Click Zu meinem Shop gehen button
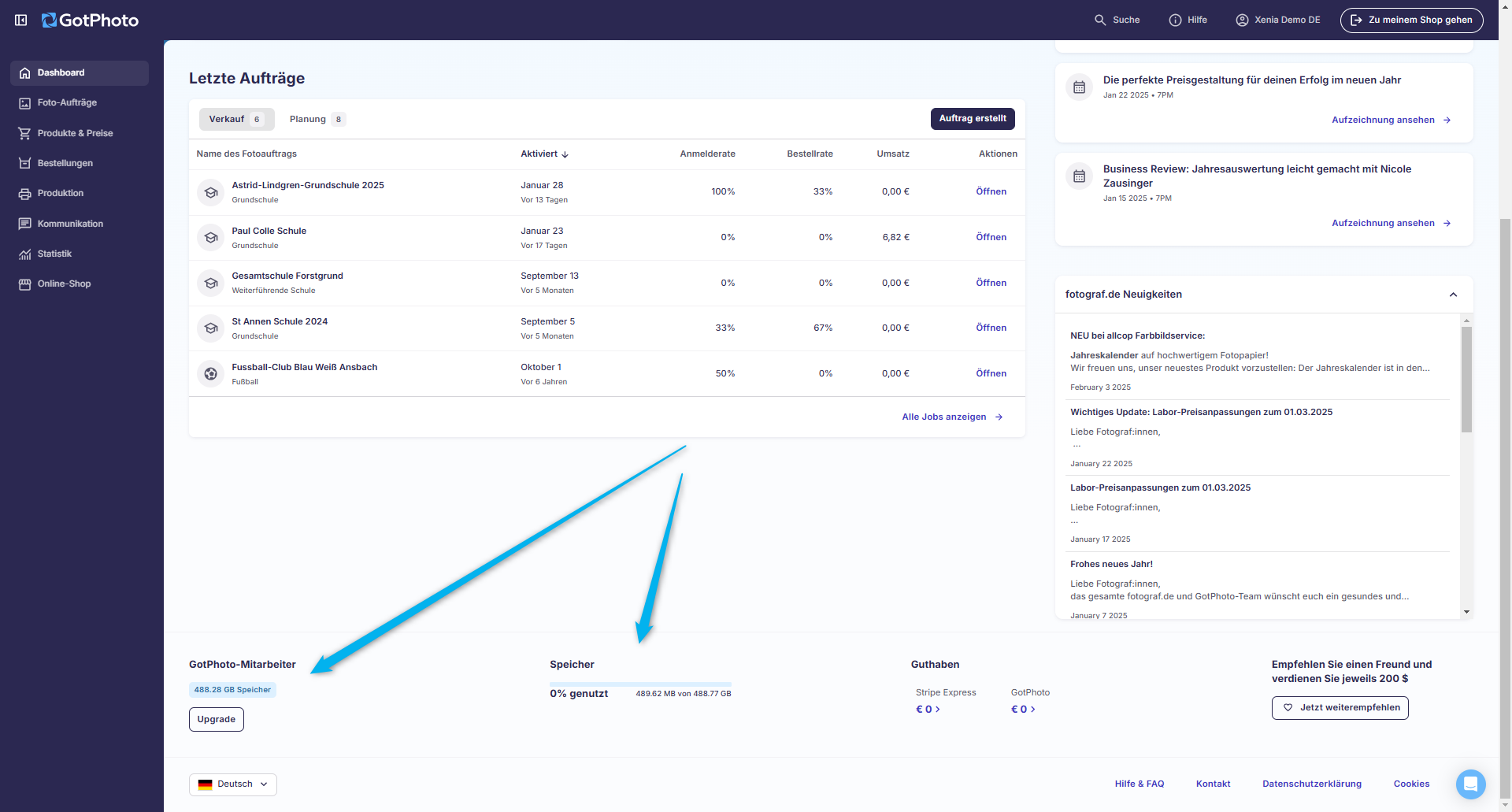The width and height of the screenshot is (1512, 812). click(1411, 20)
